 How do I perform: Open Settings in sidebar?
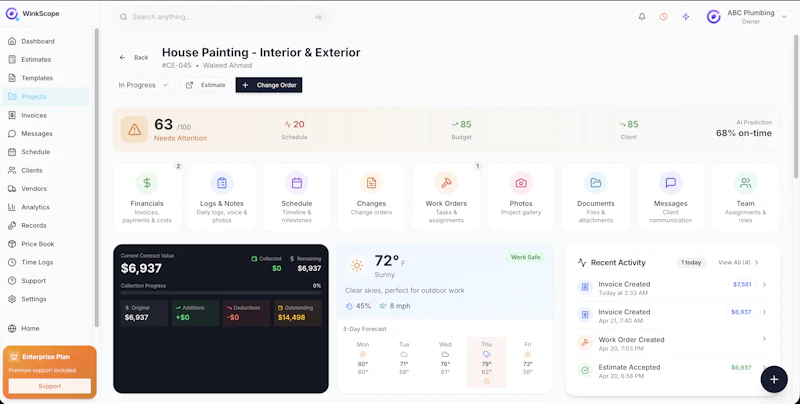tap(46, 299)
